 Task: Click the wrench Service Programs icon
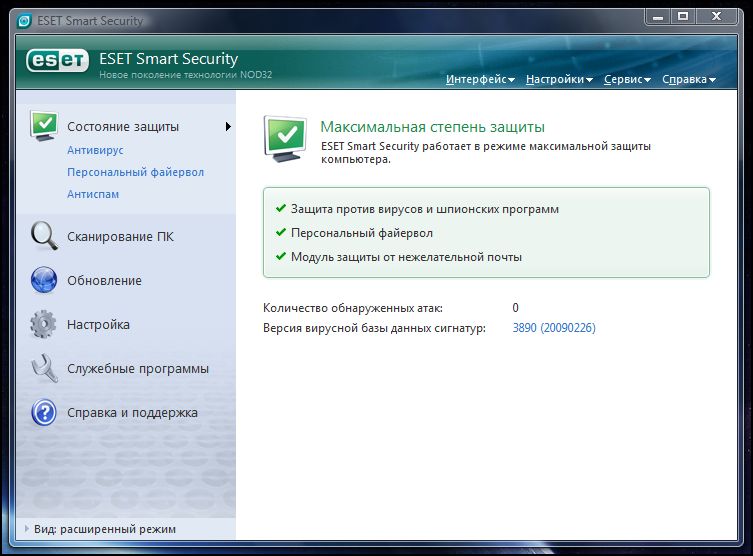[x=44, y=369]
